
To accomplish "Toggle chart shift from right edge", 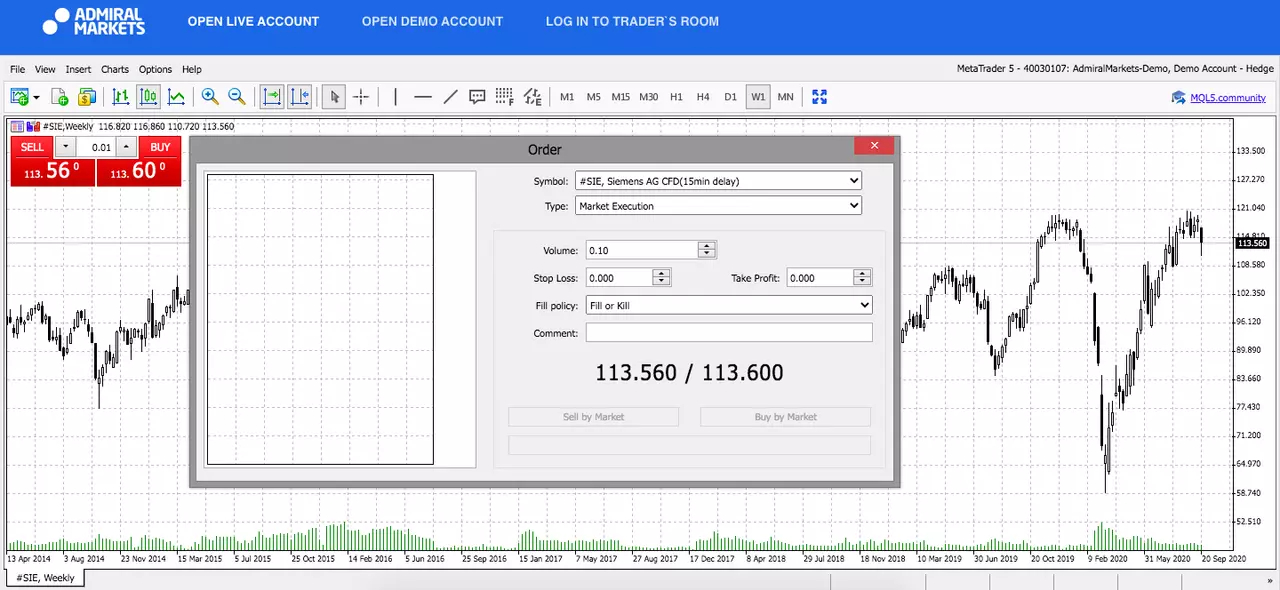I will (299, 97).
